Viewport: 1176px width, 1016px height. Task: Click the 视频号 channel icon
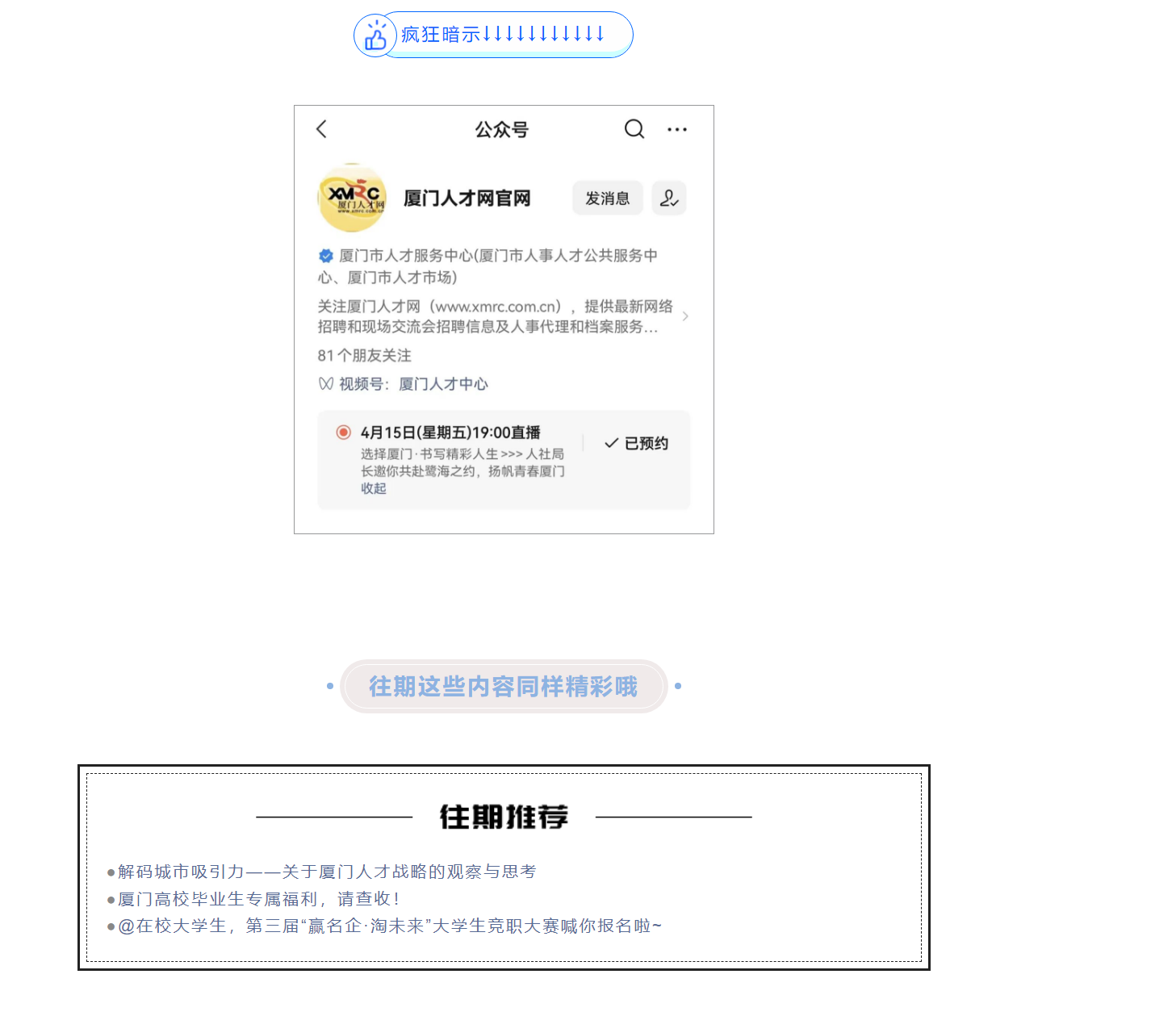pyautogui.click(x=325, y=384)
